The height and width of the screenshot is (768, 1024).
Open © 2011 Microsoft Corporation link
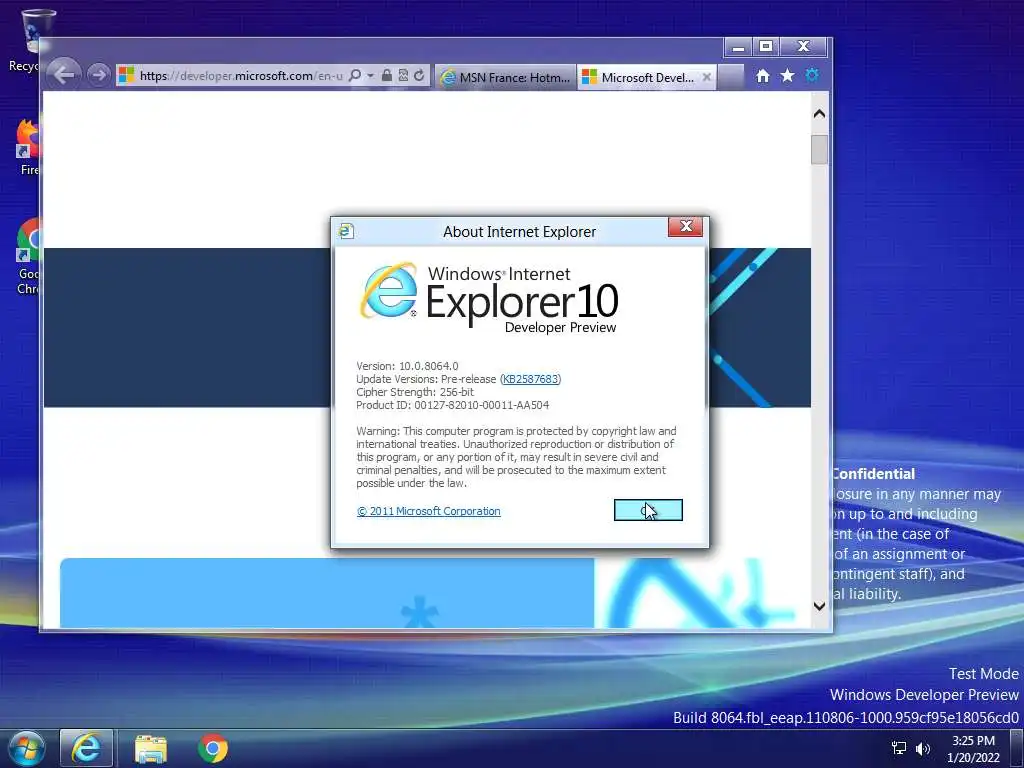click(x=428, y=511)
